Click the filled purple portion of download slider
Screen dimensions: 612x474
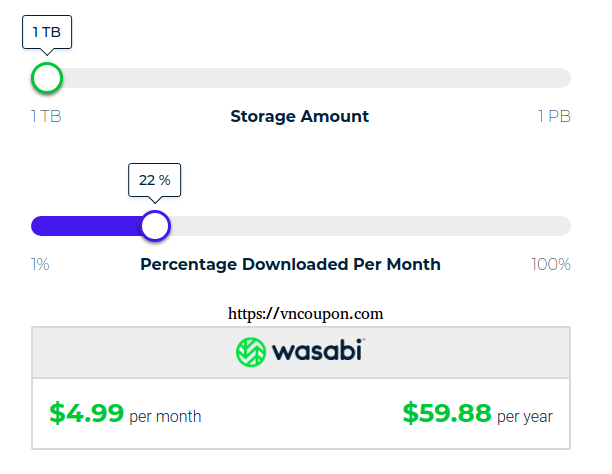[x=86, y=226]
